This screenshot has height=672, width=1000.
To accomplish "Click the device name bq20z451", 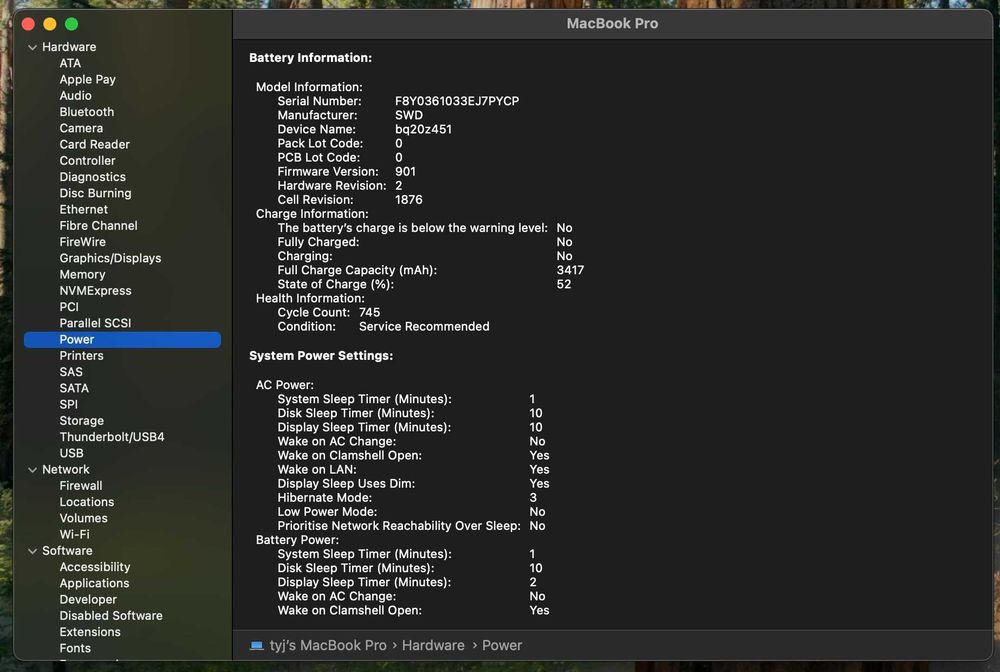I will [423, 129].
